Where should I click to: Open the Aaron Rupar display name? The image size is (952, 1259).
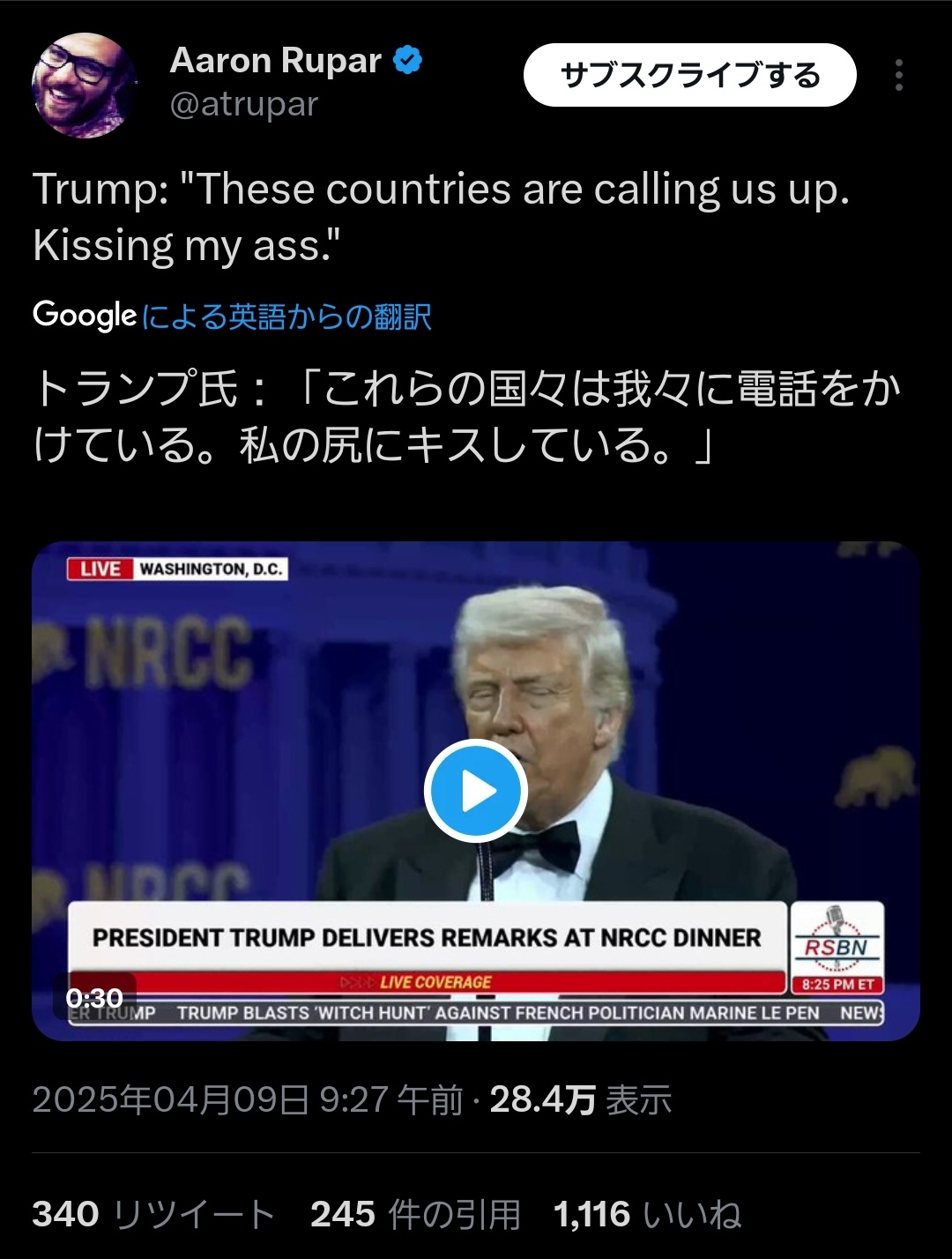pos(275,61)
